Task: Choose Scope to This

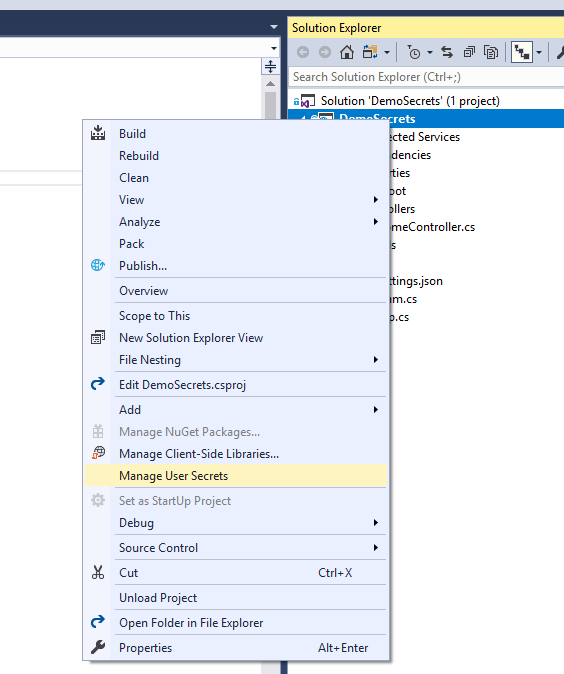Action: pyautogui.click(x=154, y=316)
